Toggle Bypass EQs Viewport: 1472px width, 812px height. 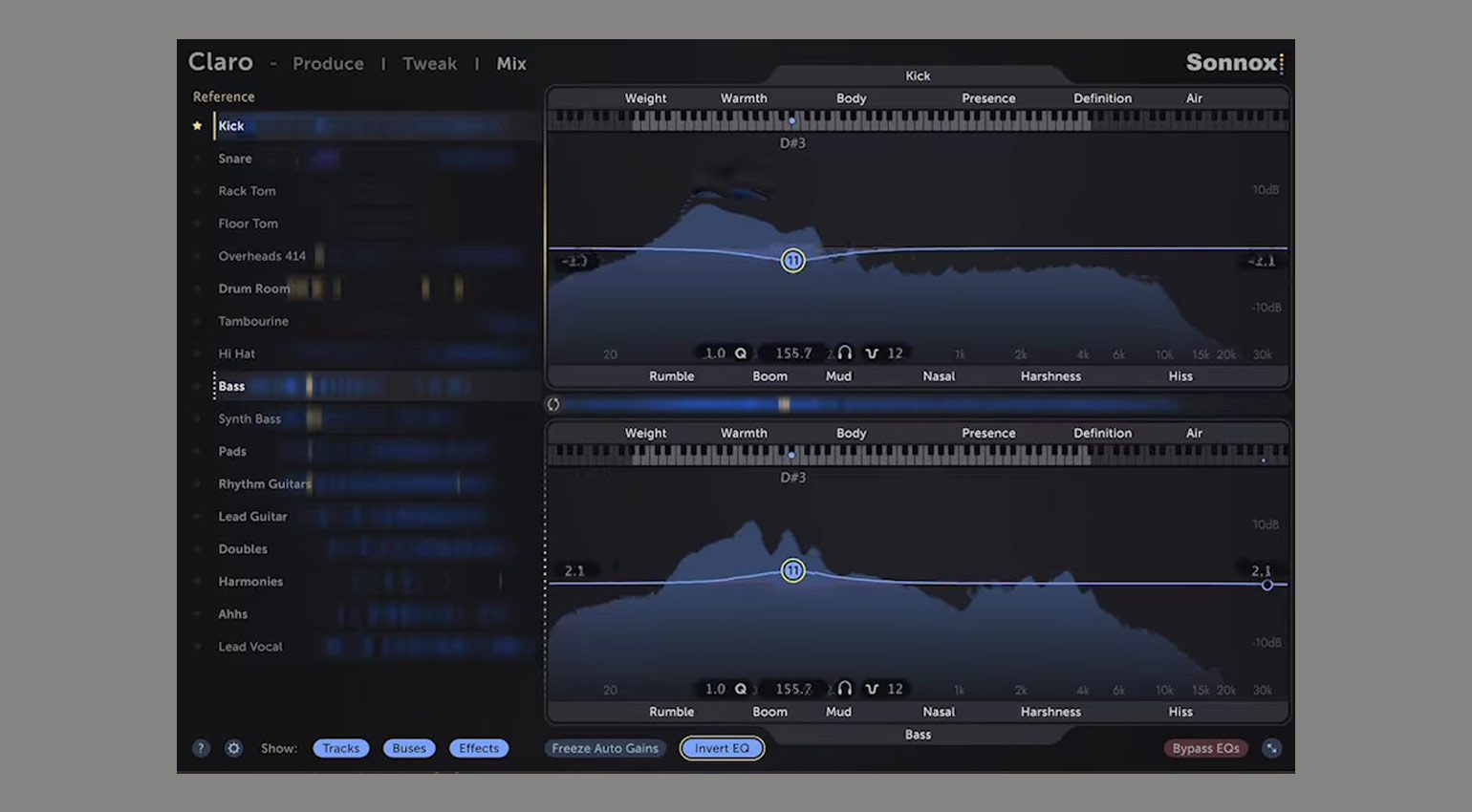[x=1205, y=748]
